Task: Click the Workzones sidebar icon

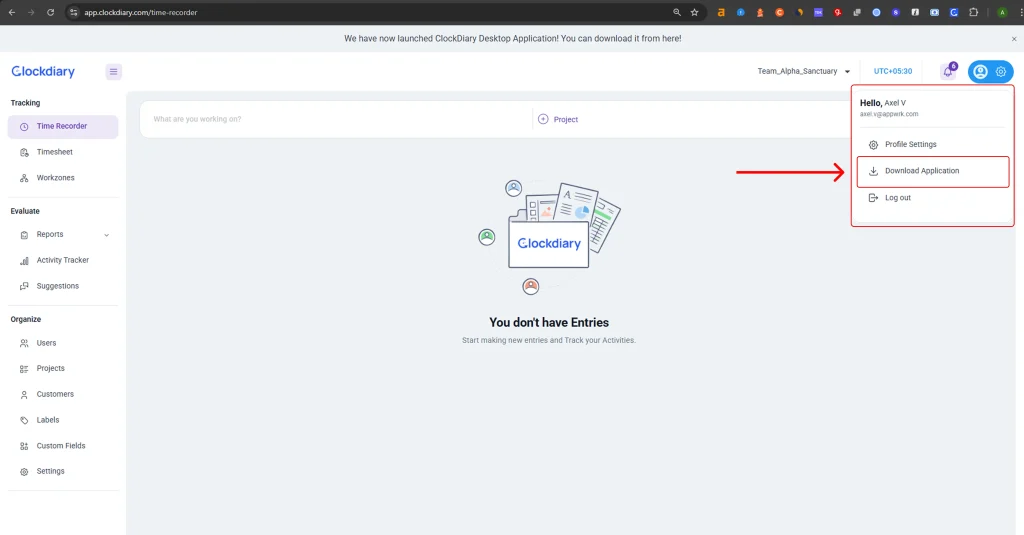Action: point(24,178)
